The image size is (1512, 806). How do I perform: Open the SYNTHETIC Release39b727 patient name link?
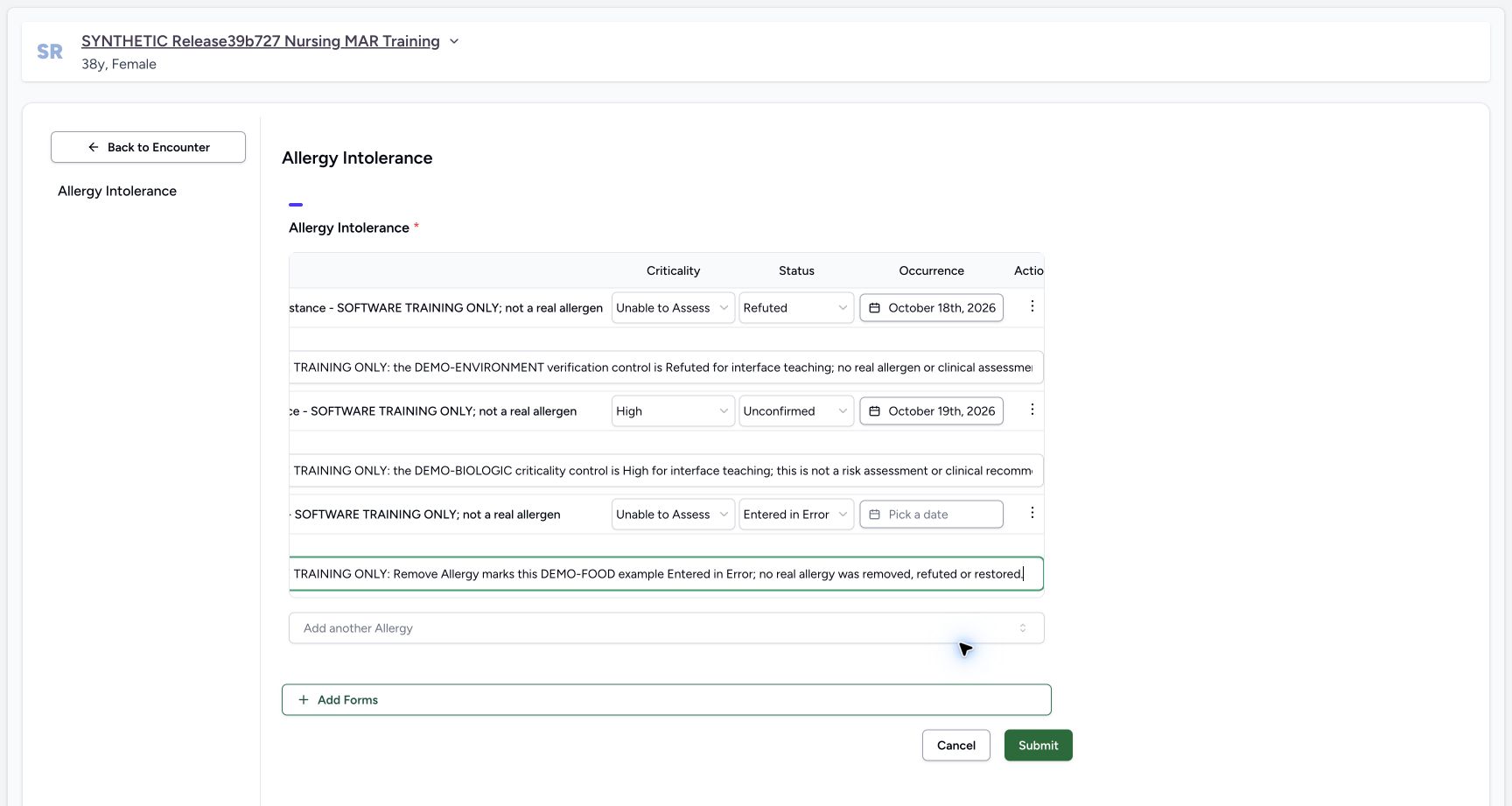(261, 41)
